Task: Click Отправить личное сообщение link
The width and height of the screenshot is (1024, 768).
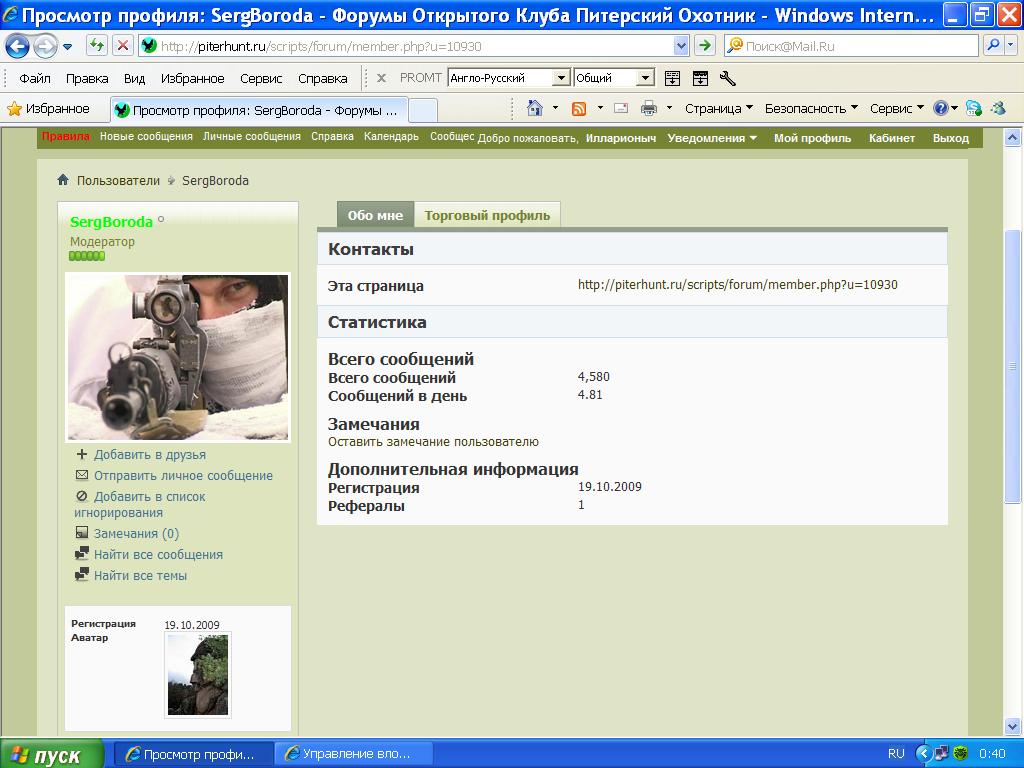Action: tap(183, 476)
